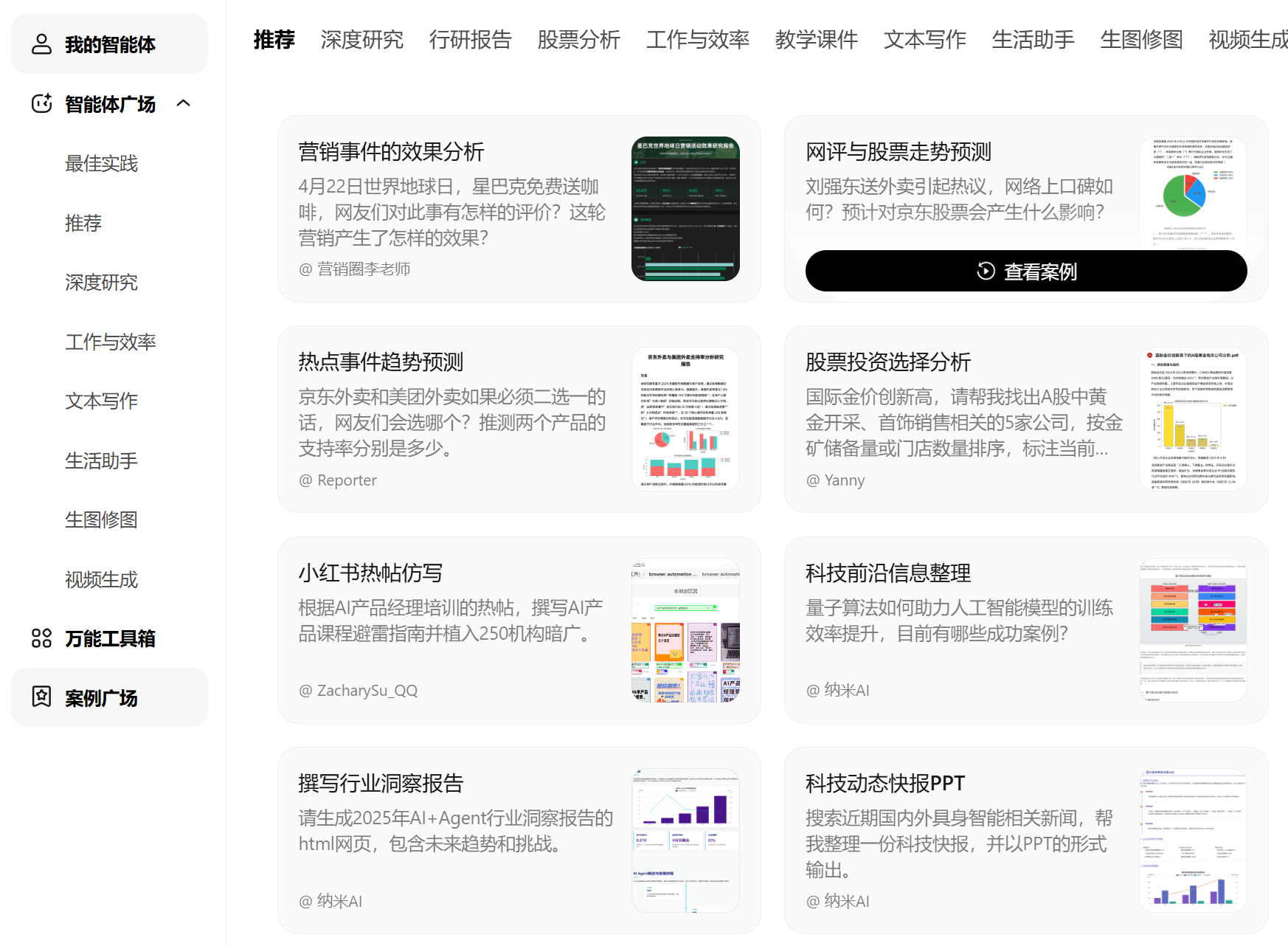Open the 撰写行业洞察报告 case title
Screen dimensions: 1288x946
381,783
